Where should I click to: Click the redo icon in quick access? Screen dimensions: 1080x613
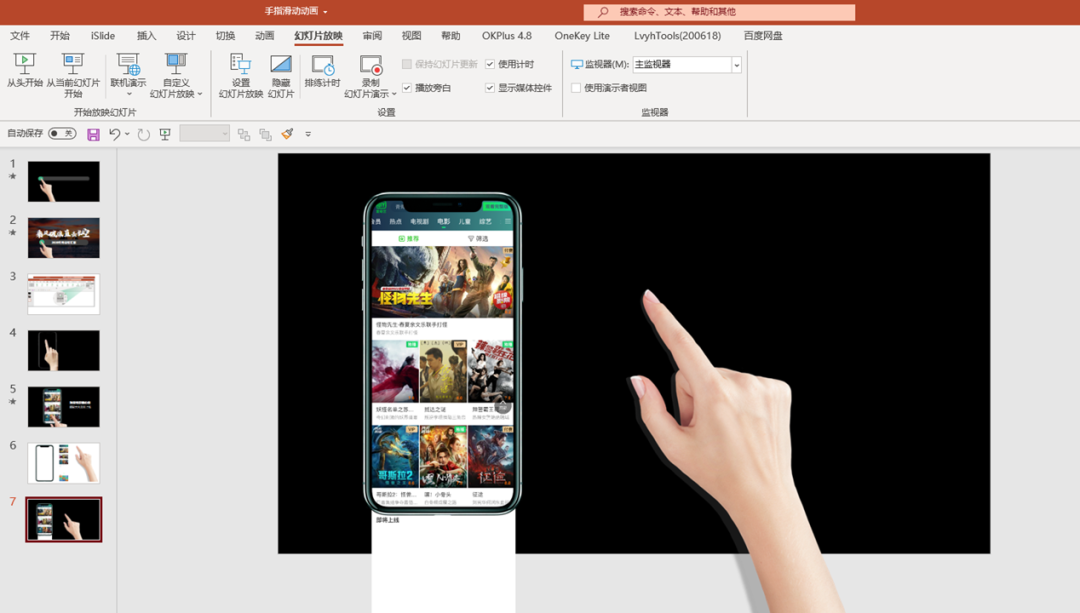point(143,134)
